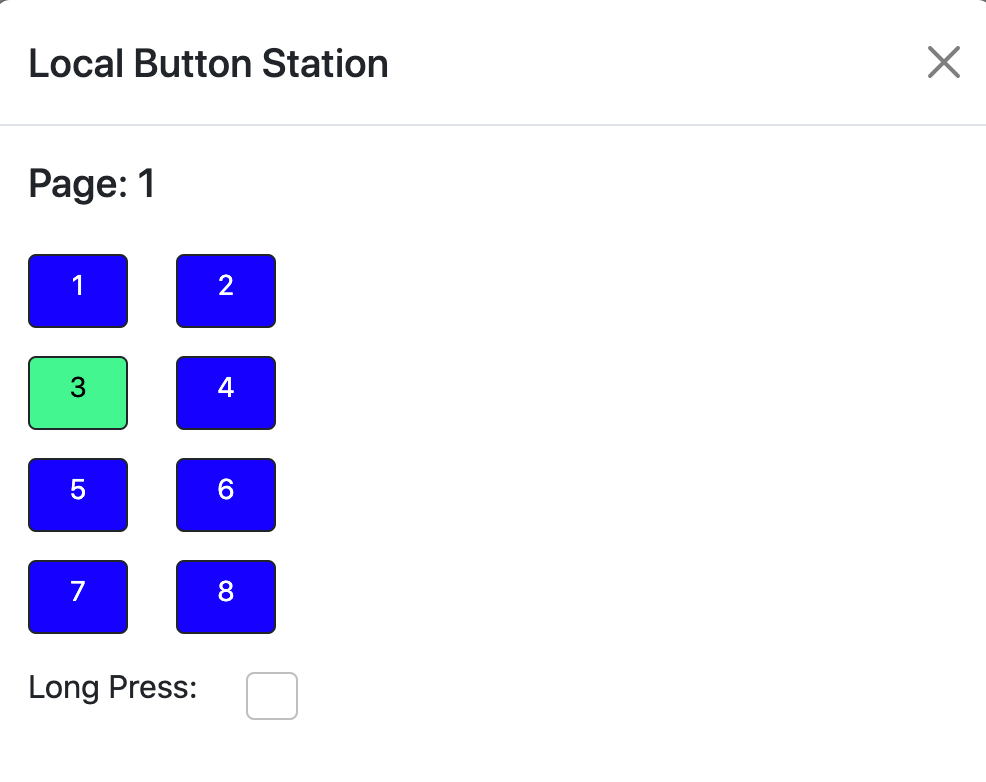Image resolution: width=986 pixels, height=782 pixels.
Task: Hit the blue button beside green 3
Action: (x=226, y=393)
